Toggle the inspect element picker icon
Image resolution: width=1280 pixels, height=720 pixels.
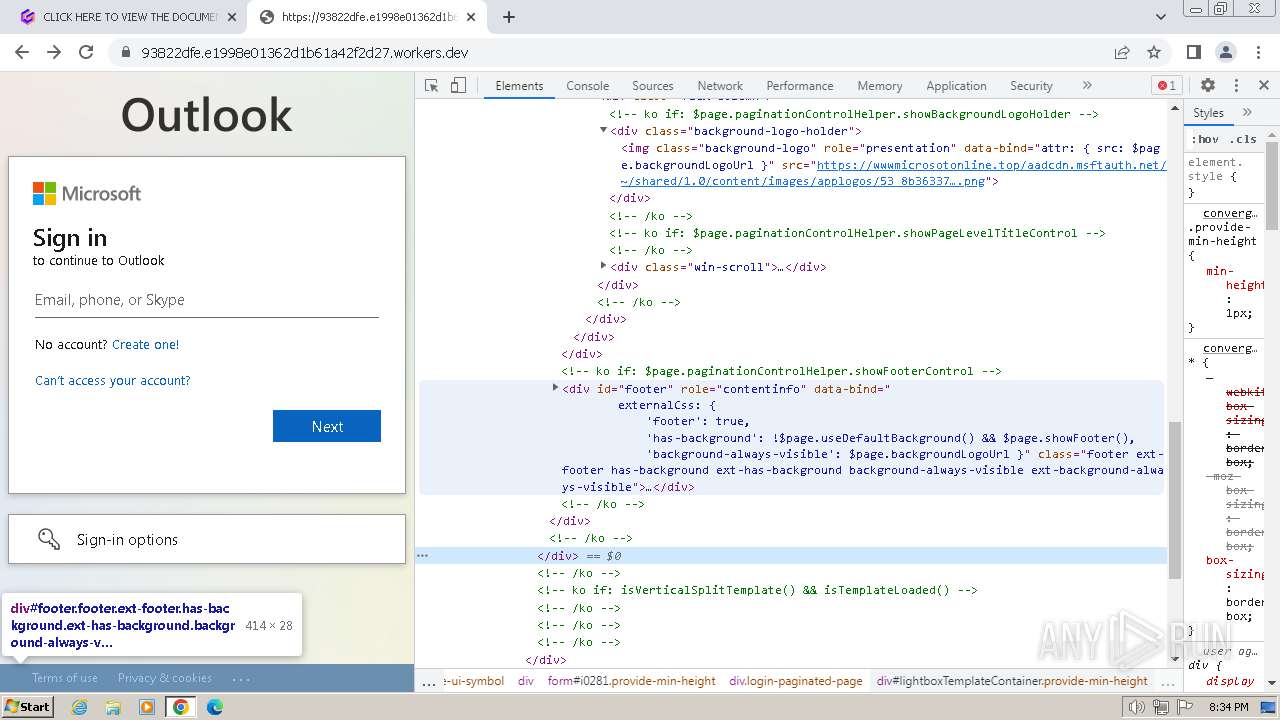432,86
